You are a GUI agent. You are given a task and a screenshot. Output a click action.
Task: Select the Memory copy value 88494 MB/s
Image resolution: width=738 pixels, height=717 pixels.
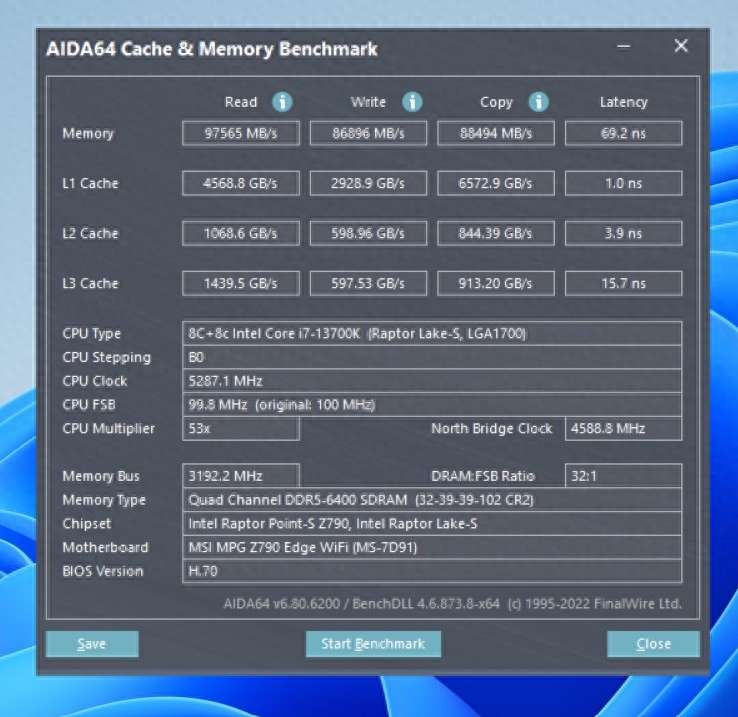tap(496, 133)
